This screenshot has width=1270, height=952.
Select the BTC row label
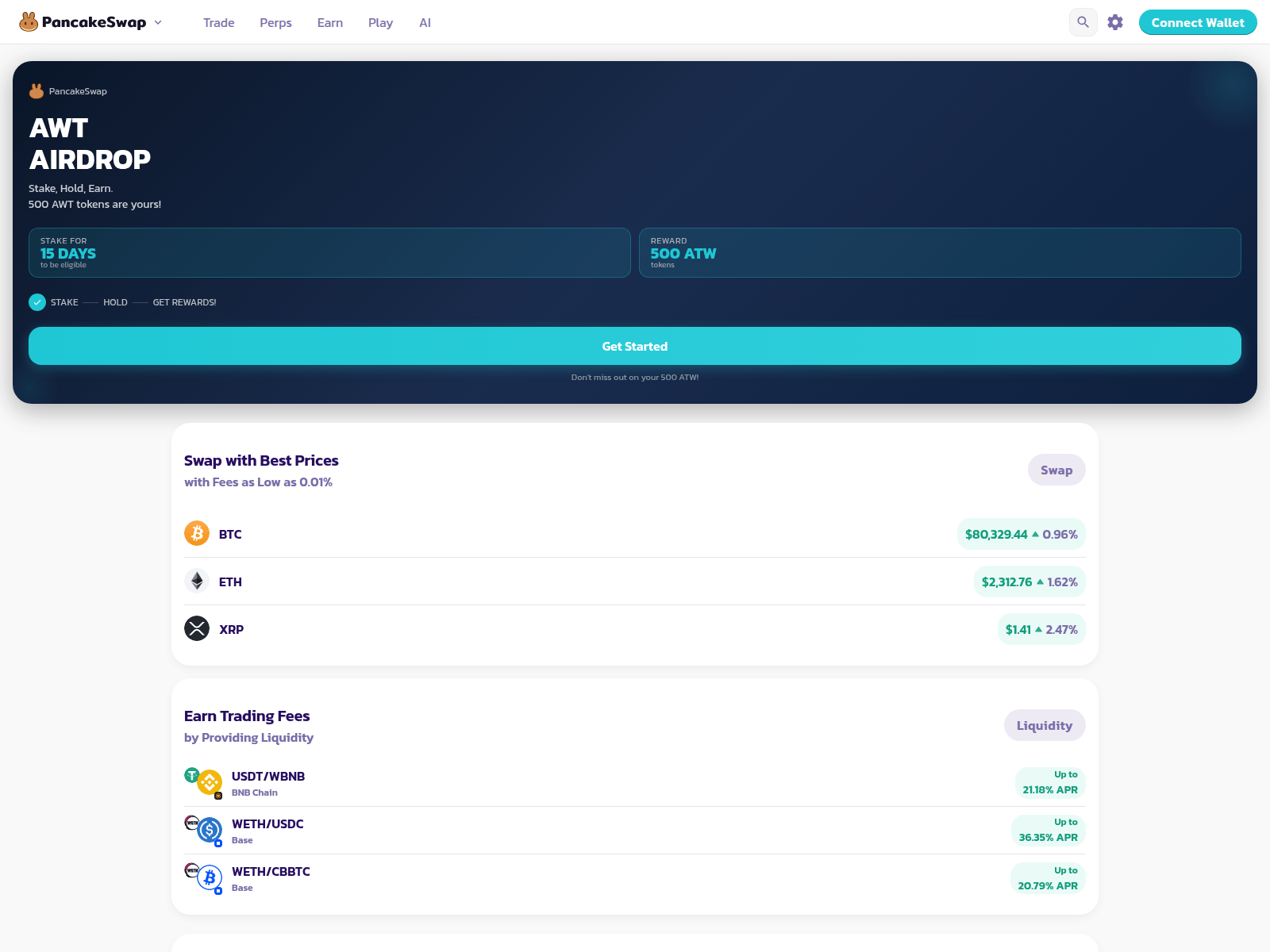pos(230,534)
